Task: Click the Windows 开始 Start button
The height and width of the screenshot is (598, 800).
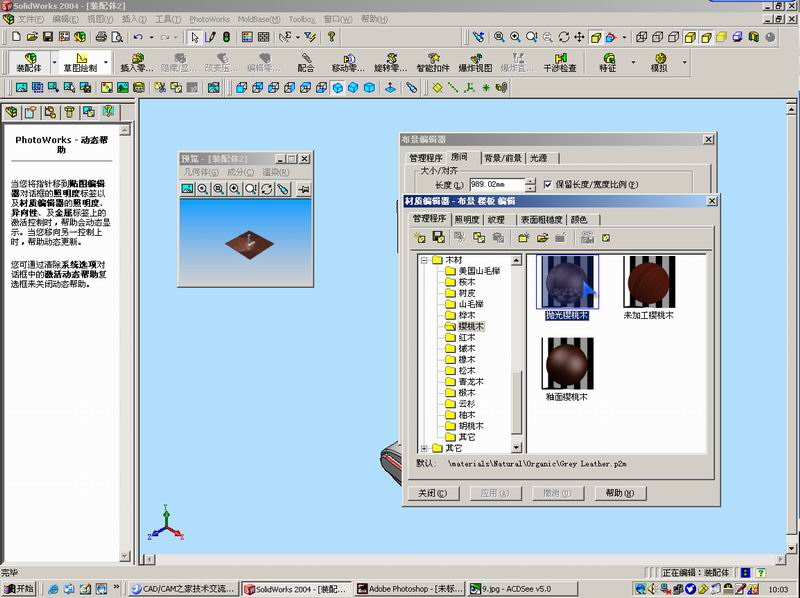Action: (x=19, y=589)
